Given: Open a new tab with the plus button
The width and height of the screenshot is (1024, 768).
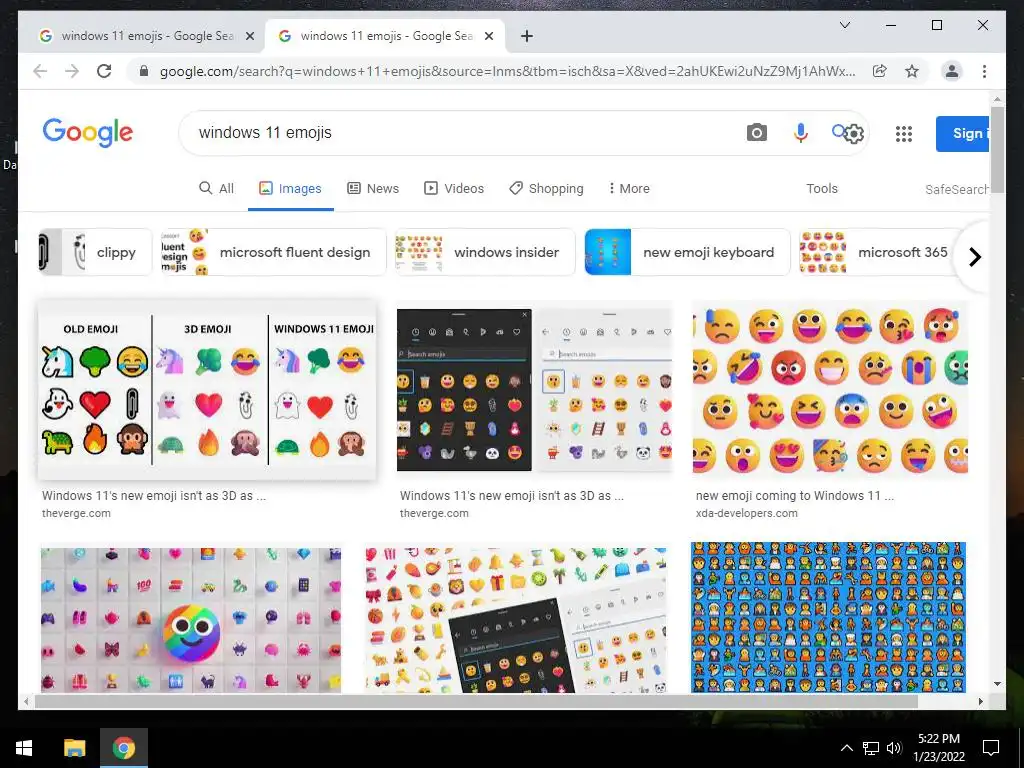Looking at the screenshot, I should pyautogui.click(x=527, y=36).
